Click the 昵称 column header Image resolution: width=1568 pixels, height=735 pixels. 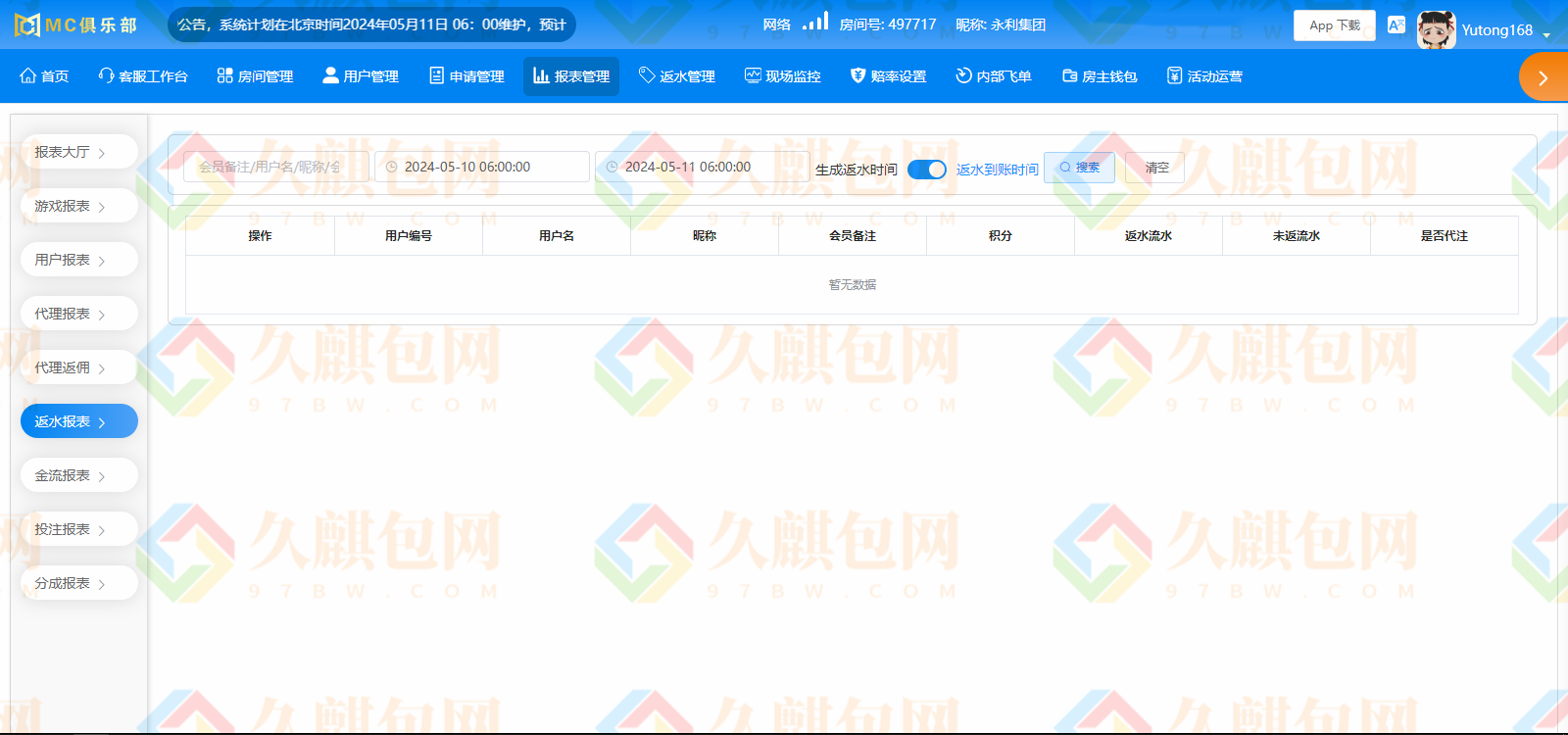click(x=705, y=236)
